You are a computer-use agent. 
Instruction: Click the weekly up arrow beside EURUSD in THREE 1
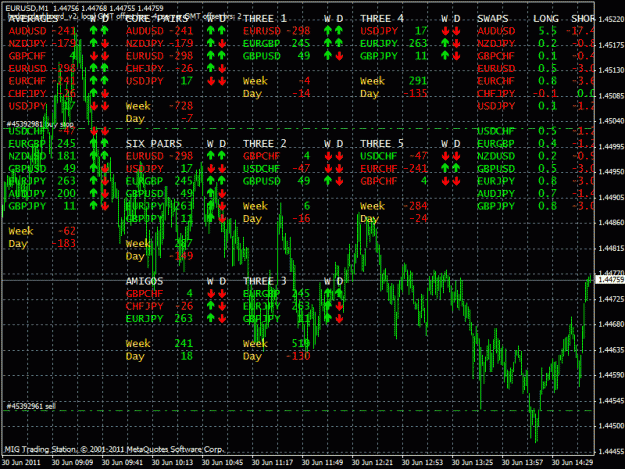click(x=328, y=30)
